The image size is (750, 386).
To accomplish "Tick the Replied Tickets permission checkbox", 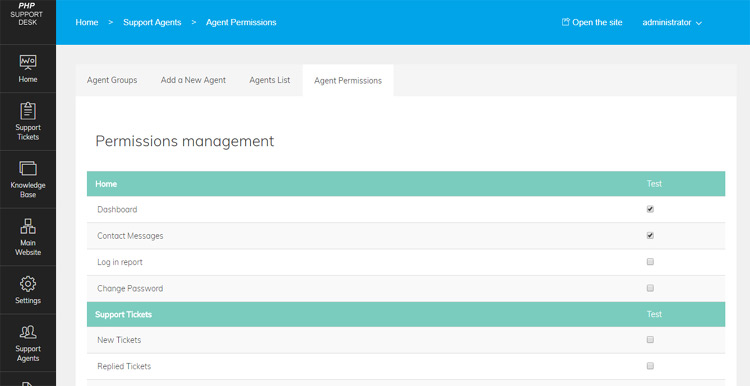I will 650,366.
